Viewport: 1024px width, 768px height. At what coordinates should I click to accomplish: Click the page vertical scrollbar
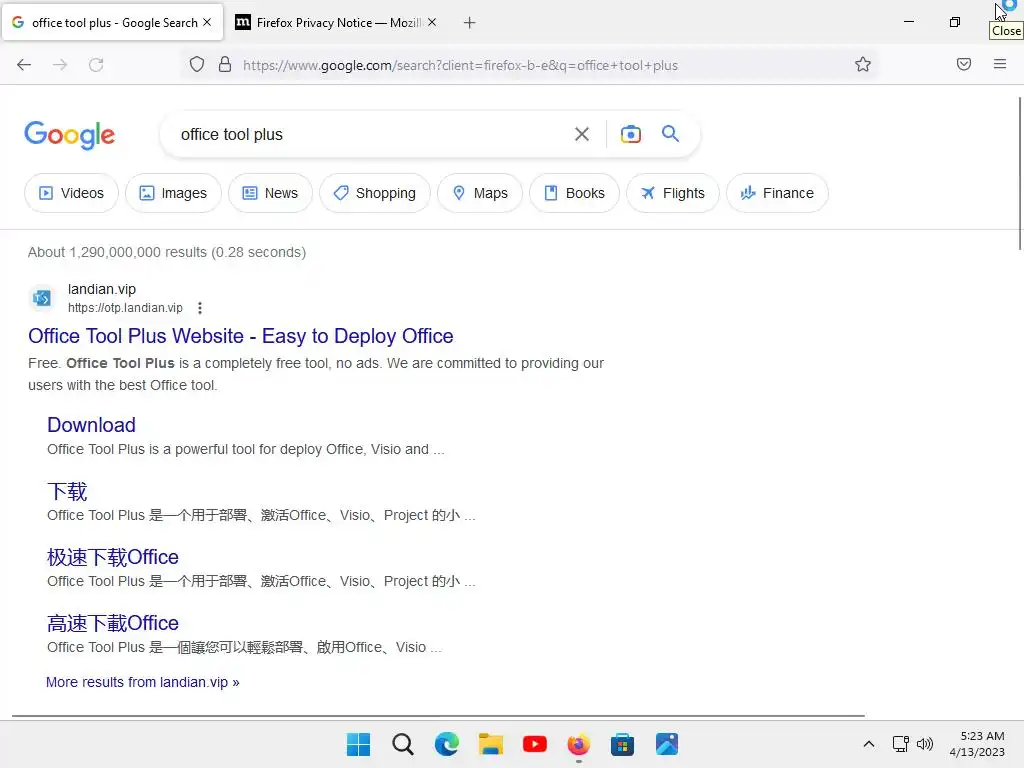point(1019,173)
